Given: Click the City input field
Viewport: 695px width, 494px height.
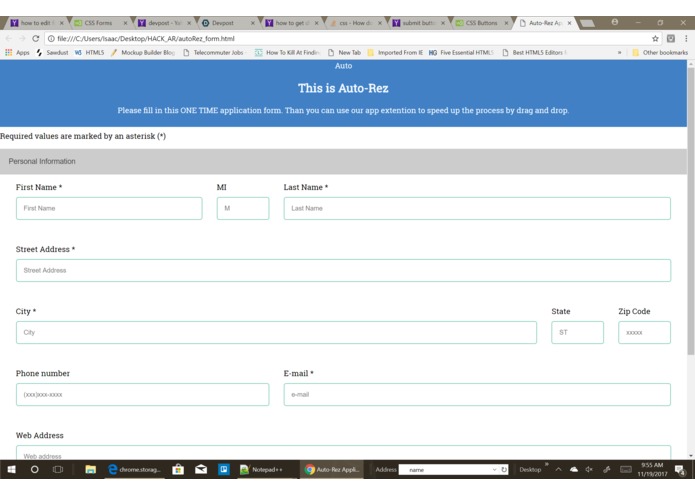Looking at the screenshot, I should click(276, 332).
